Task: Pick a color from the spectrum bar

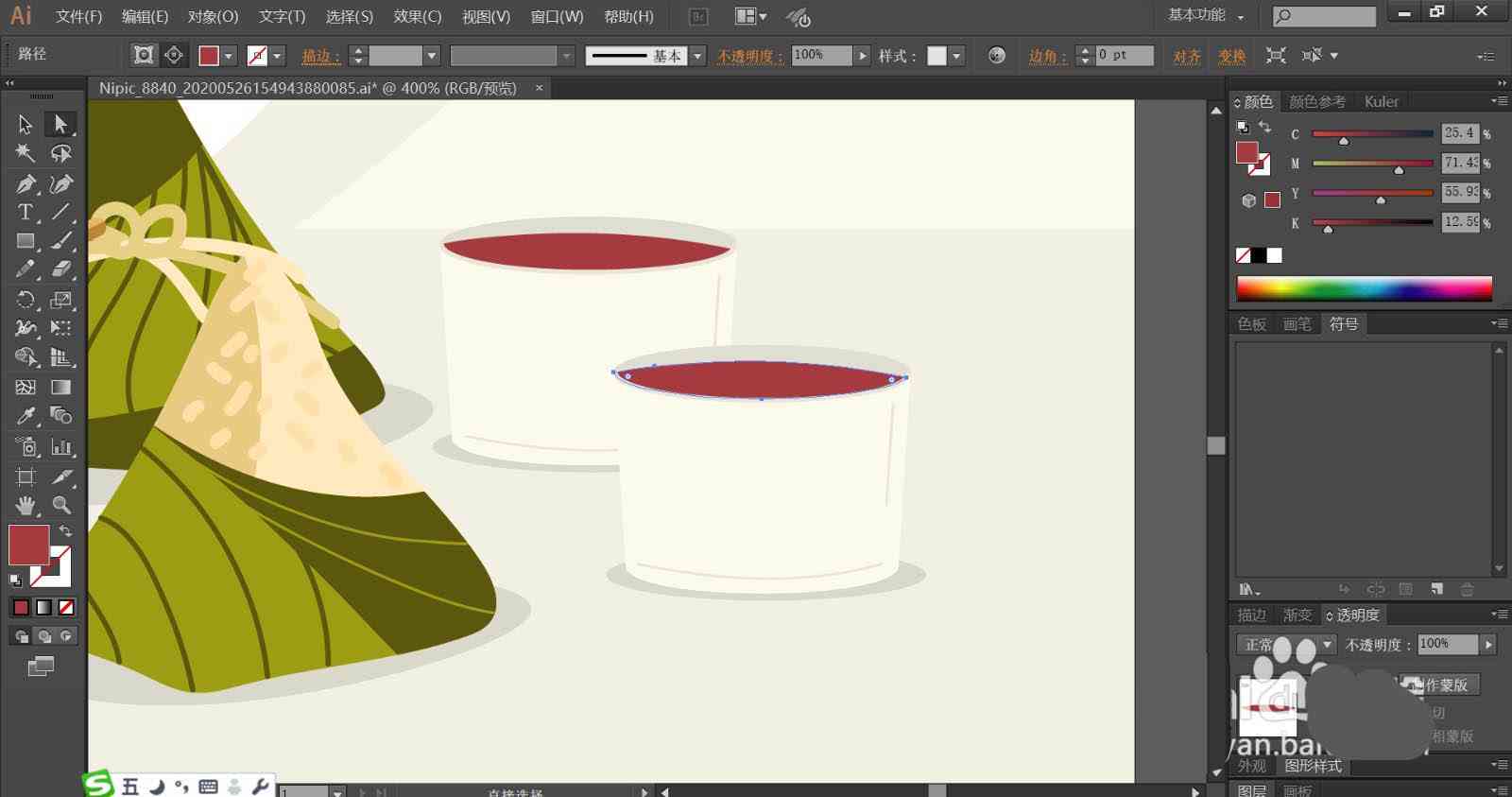Action: click(1364, 289)
